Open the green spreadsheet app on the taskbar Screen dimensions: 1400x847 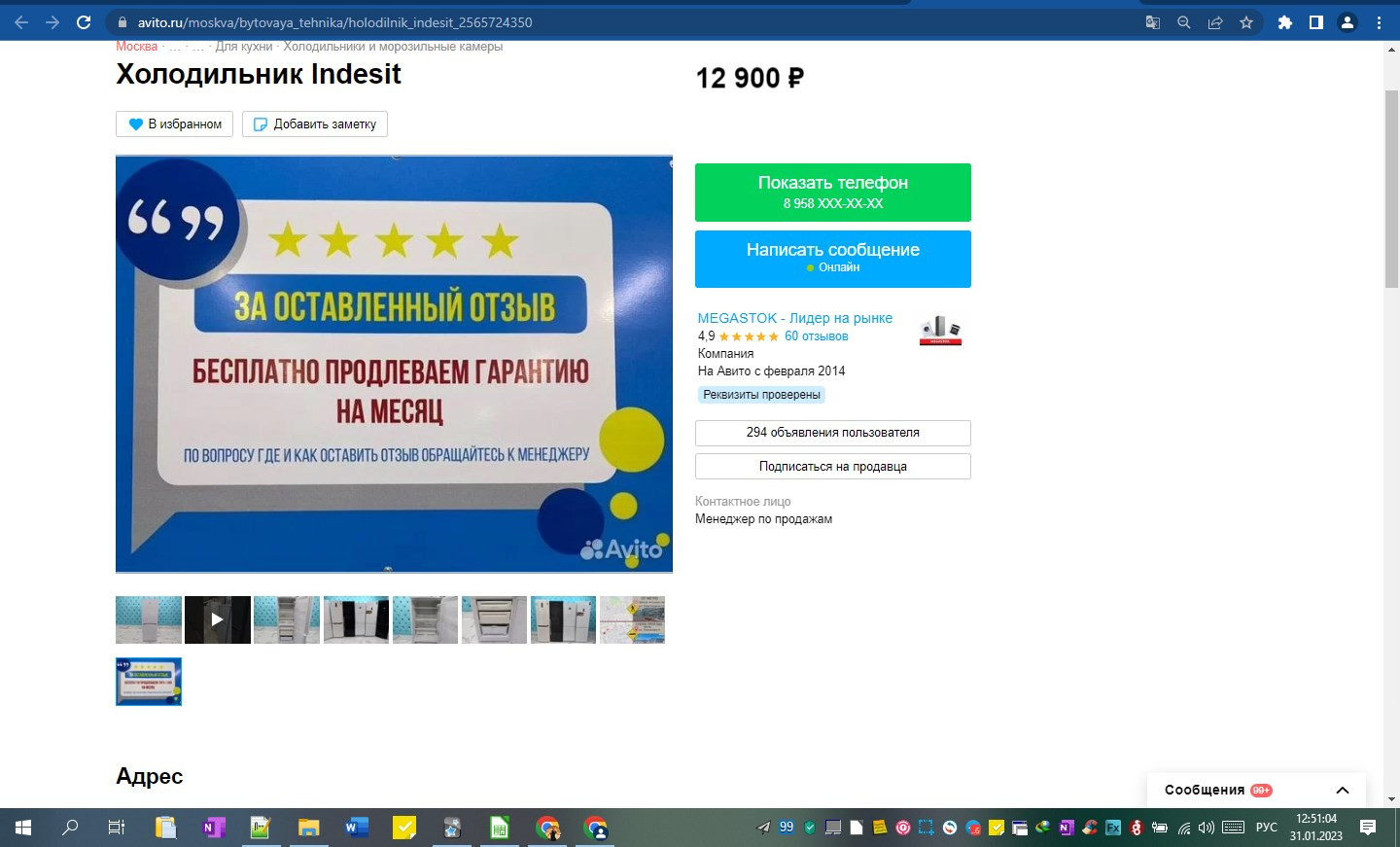coord(499,828)
